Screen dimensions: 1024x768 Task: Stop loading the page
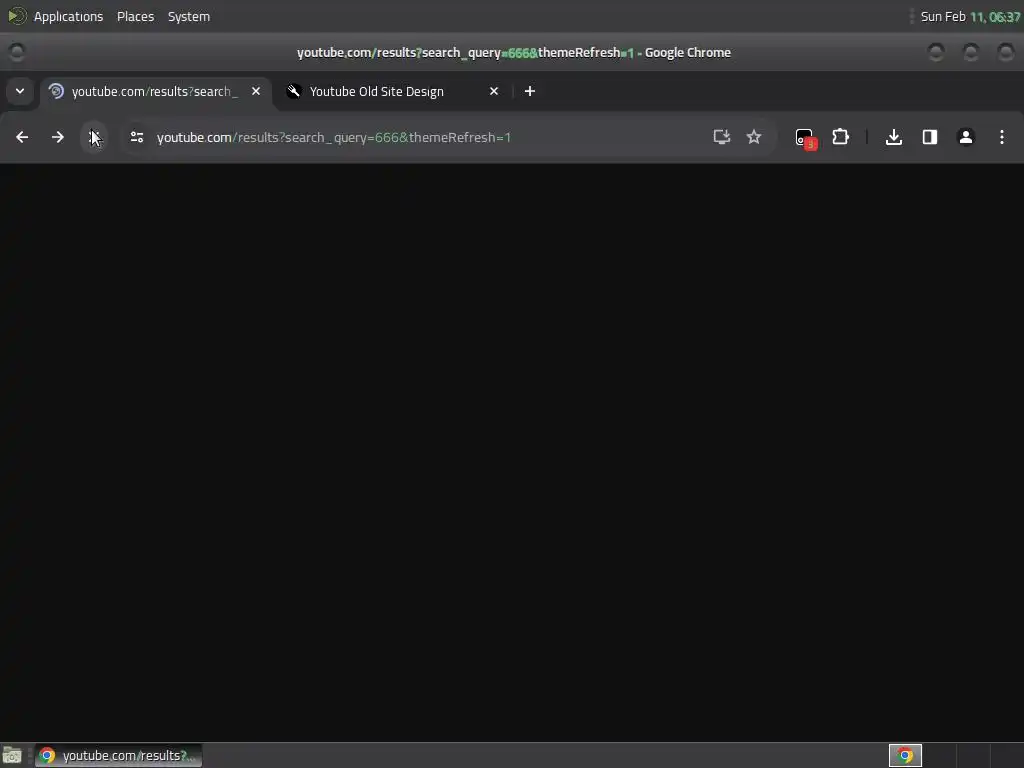coord(95,137)
